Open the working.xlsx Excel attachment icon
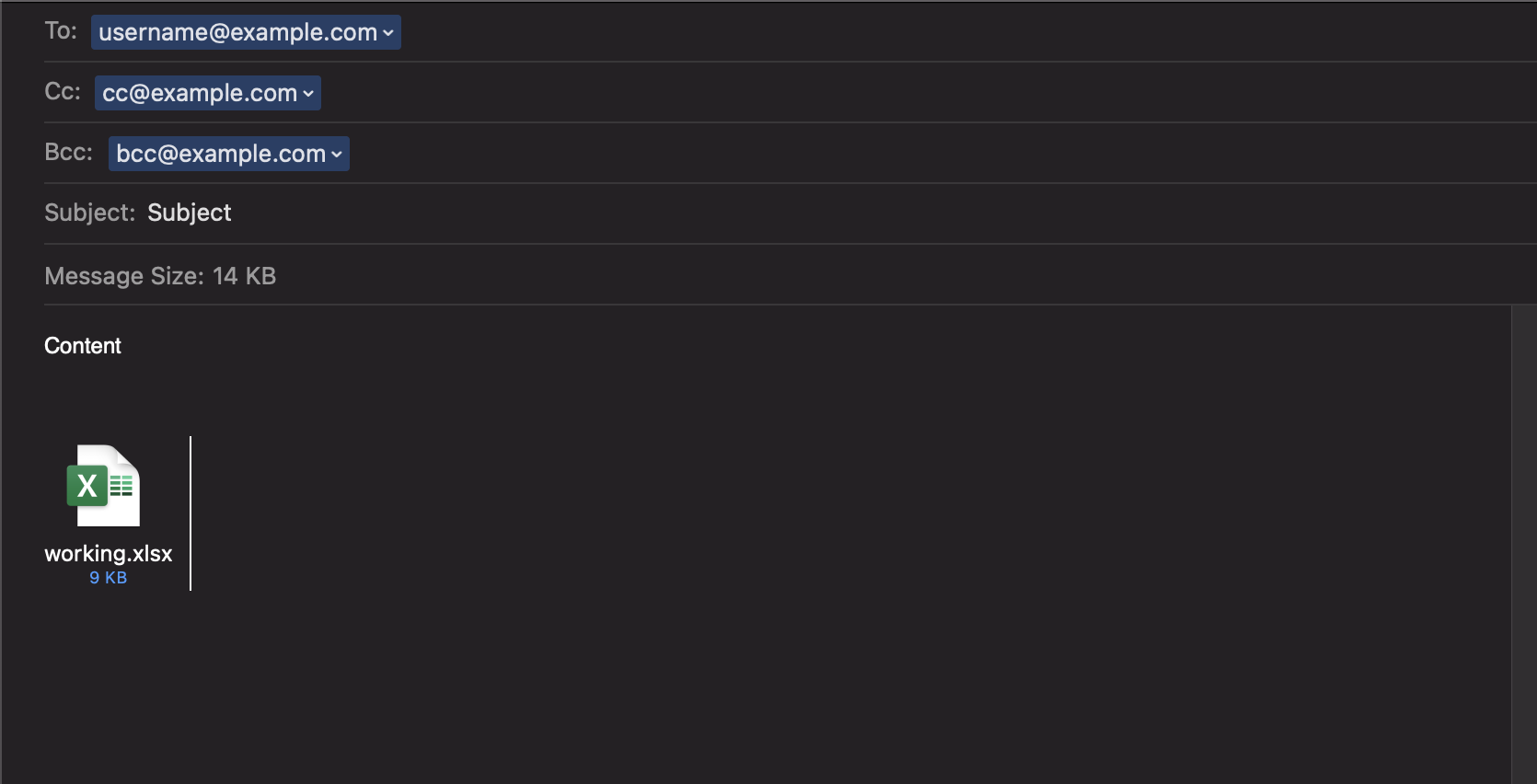Image resolution: width=1537 pixels, height=784 pixels. click(x=104, y=486)
